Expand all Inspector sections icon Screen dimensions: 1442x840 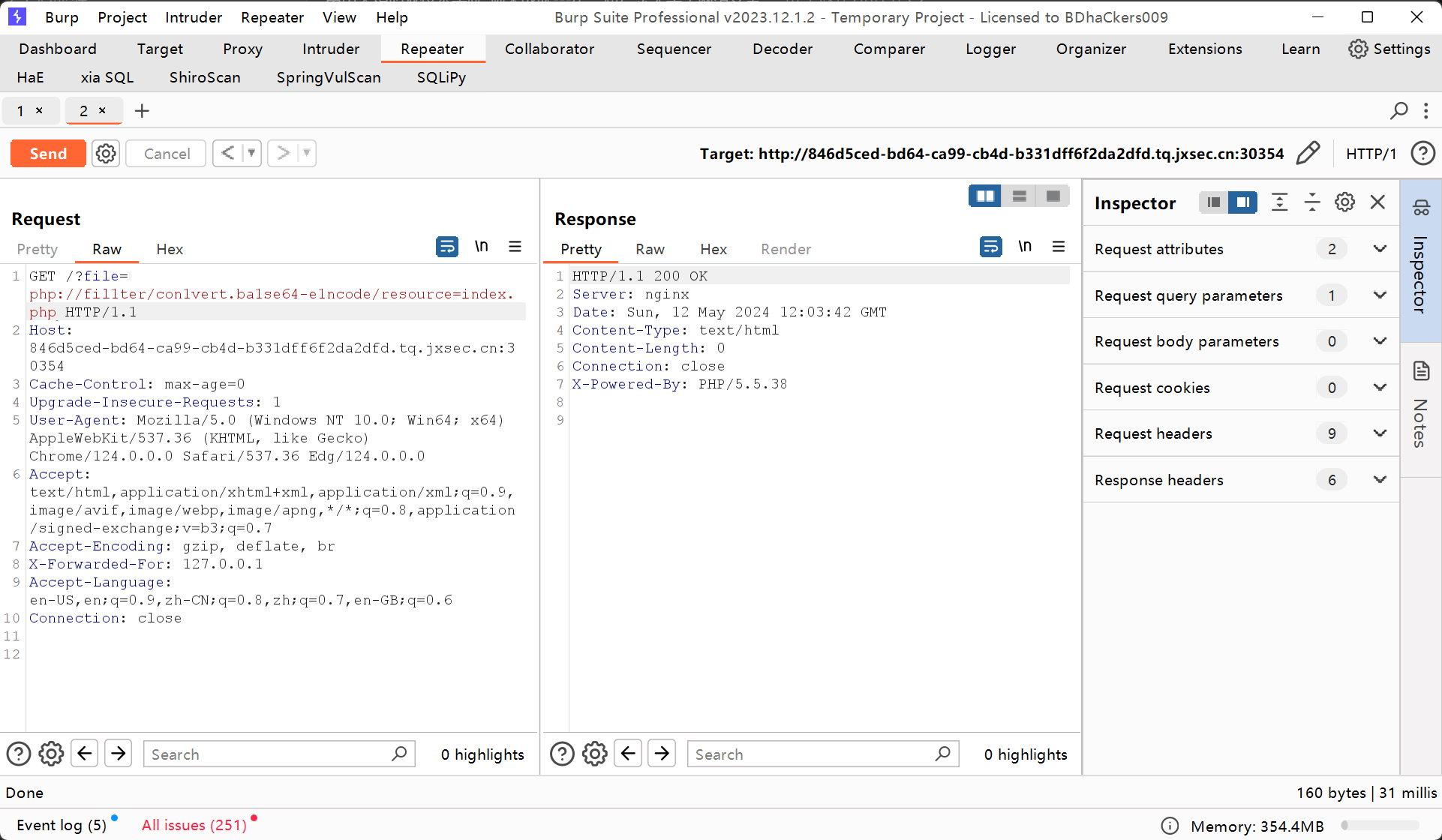(1280, 202)
